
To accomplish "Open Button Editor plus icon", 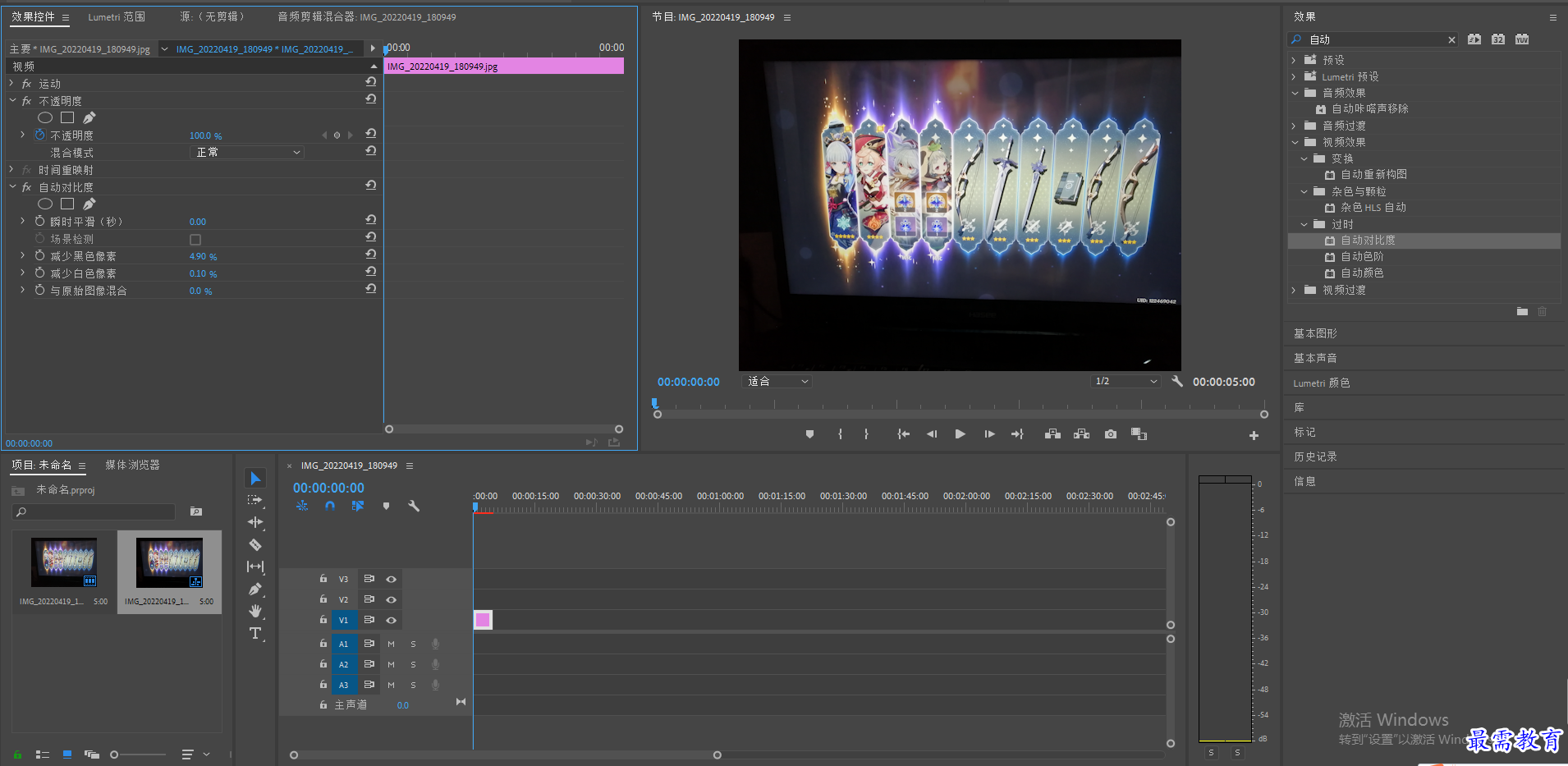I will click(1254, 436).
